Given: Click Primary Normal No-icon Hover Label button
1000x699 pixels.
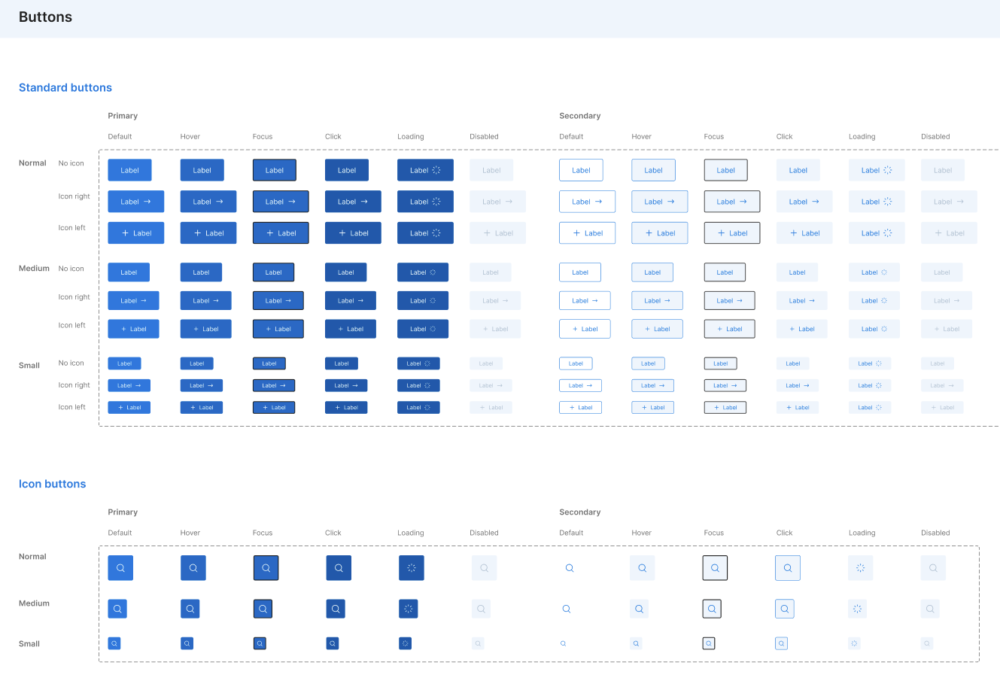Looking at the screenshot, I should pyautogui.click(x=202, y=170).
